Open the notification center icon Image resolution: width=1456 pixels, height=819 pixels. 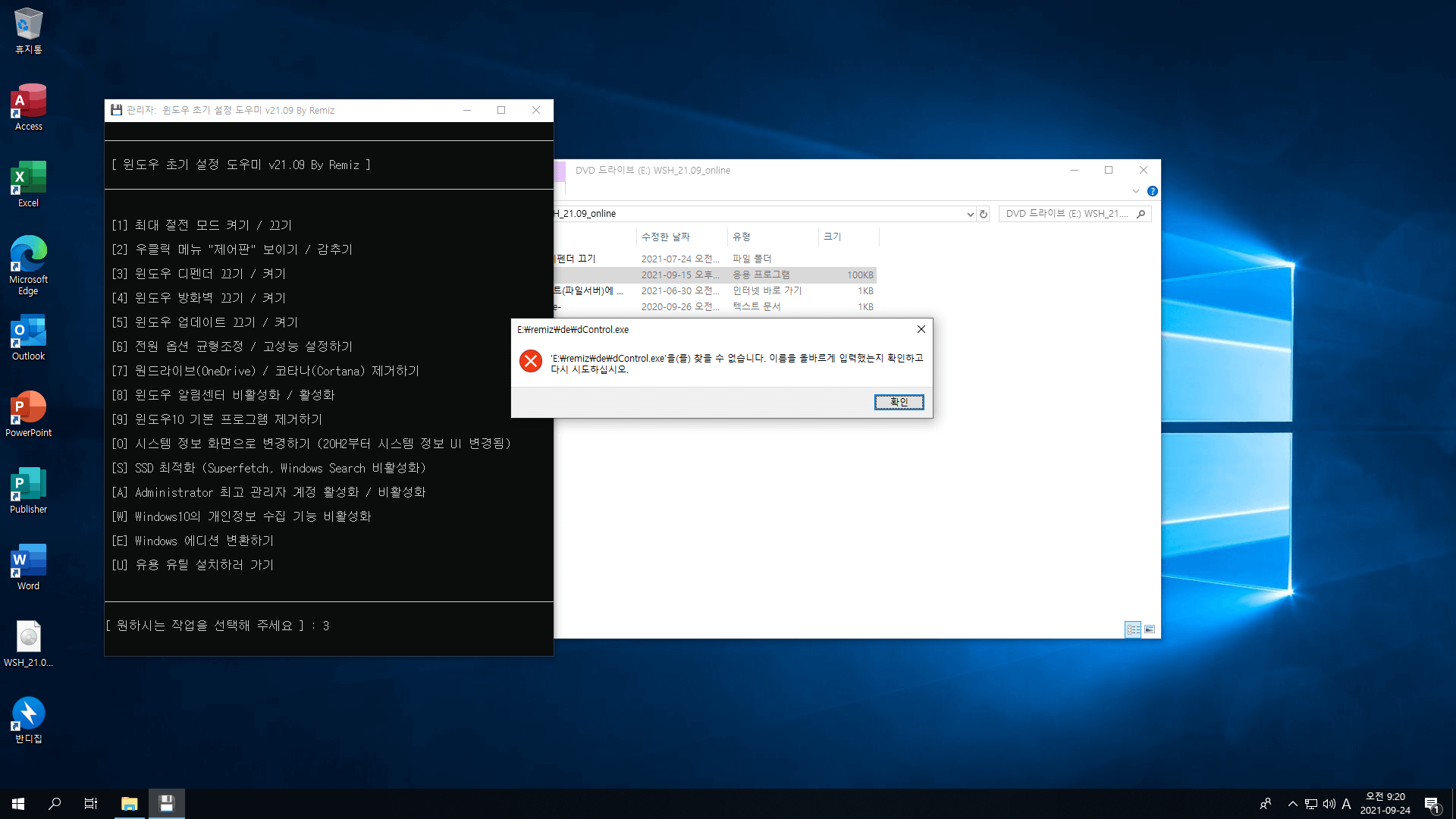[1432, 804]
